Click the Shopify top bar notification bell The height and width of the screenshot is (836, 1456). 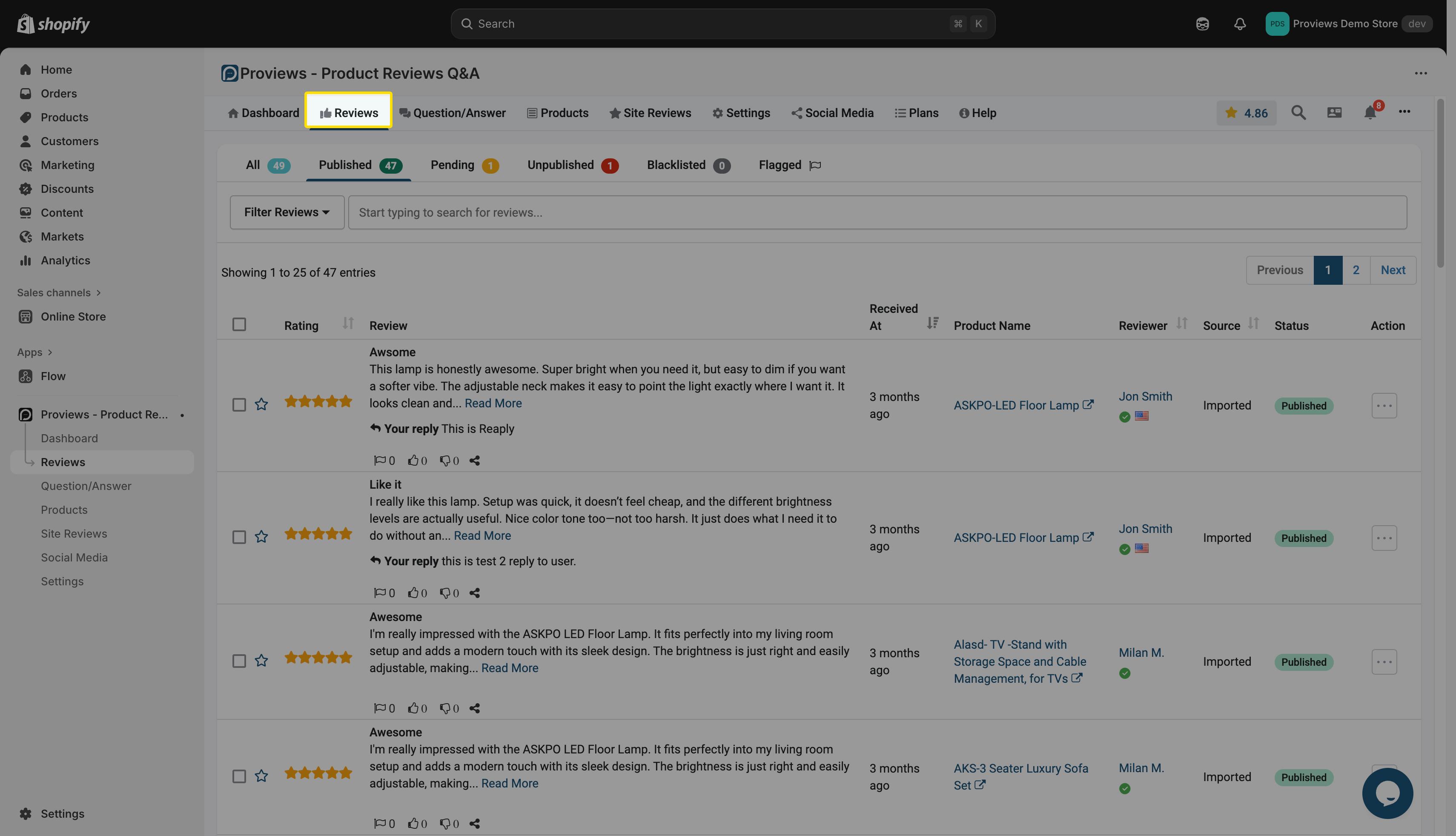tap(1240, 24)
